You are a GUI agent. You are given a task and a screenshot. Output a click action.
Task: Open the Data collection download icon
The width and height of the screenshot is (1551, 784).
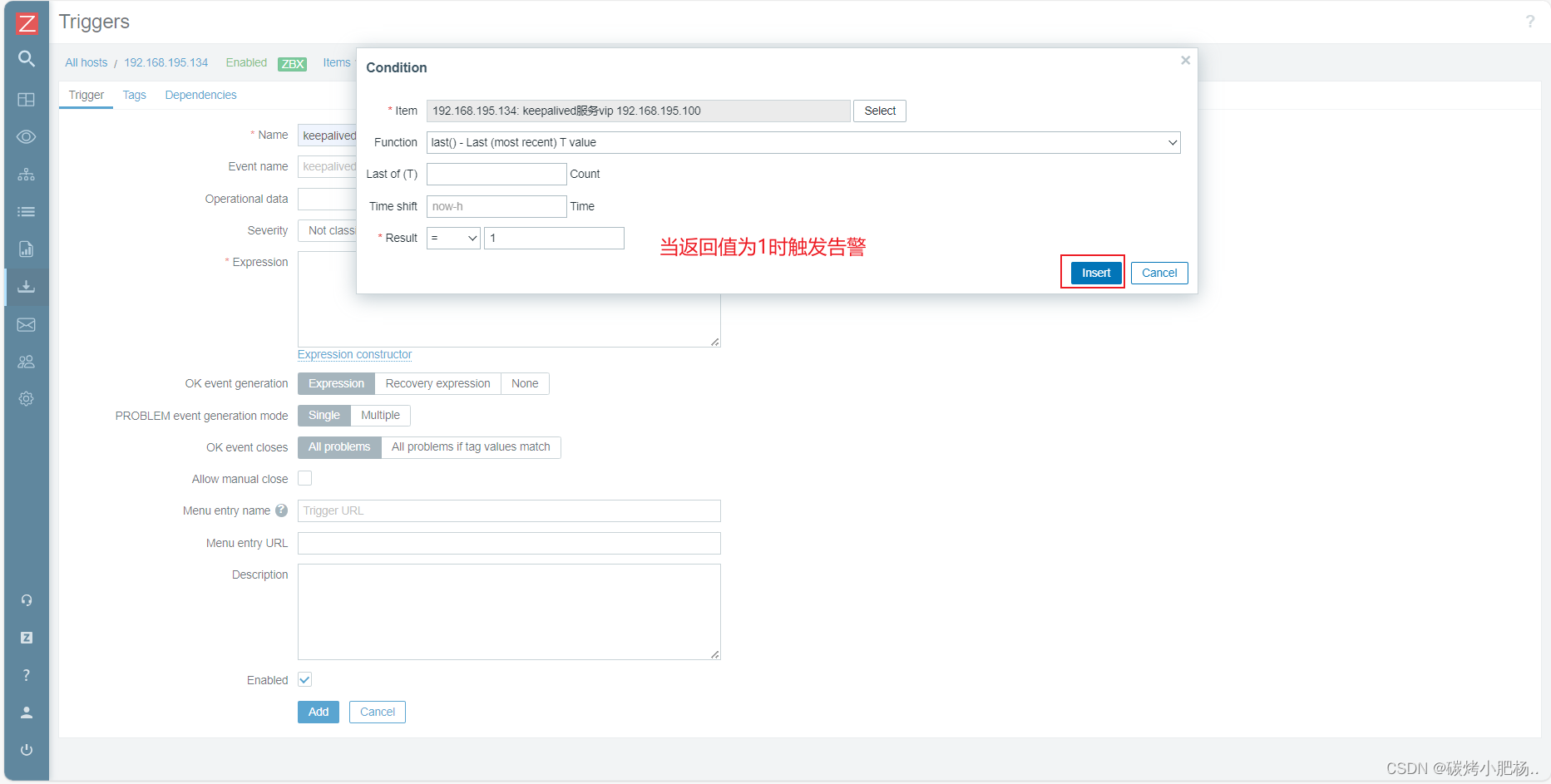pos(27,287)
